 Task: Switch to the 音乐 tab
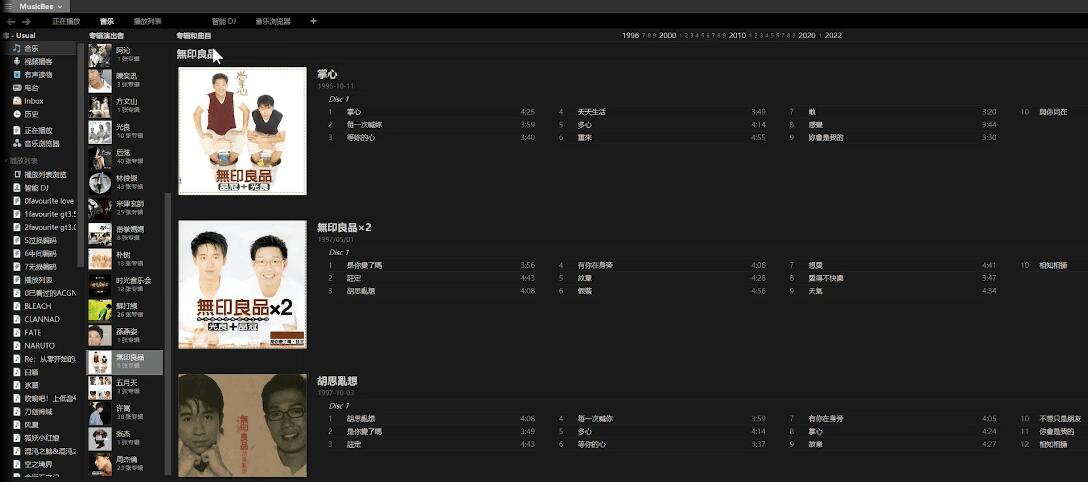(106, 22)
